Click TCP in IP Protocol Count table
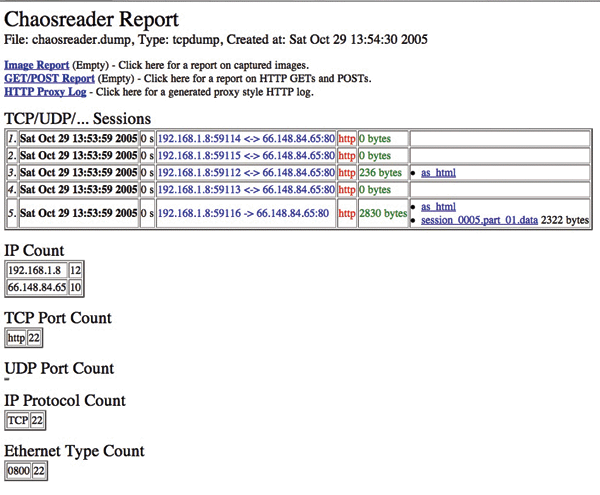 click(x=18, y=421)
